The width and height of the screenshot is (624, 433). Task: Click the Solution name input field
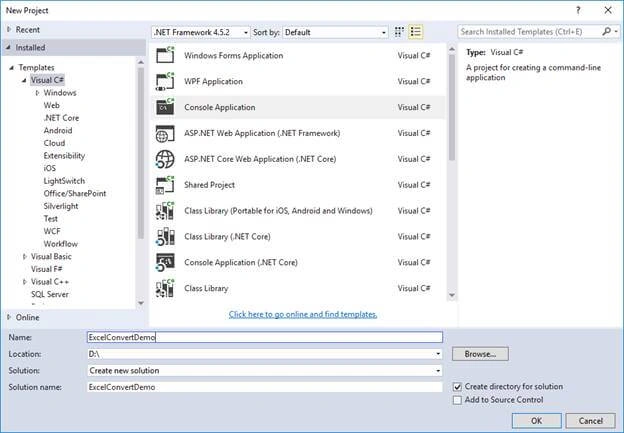click(265, 387)
